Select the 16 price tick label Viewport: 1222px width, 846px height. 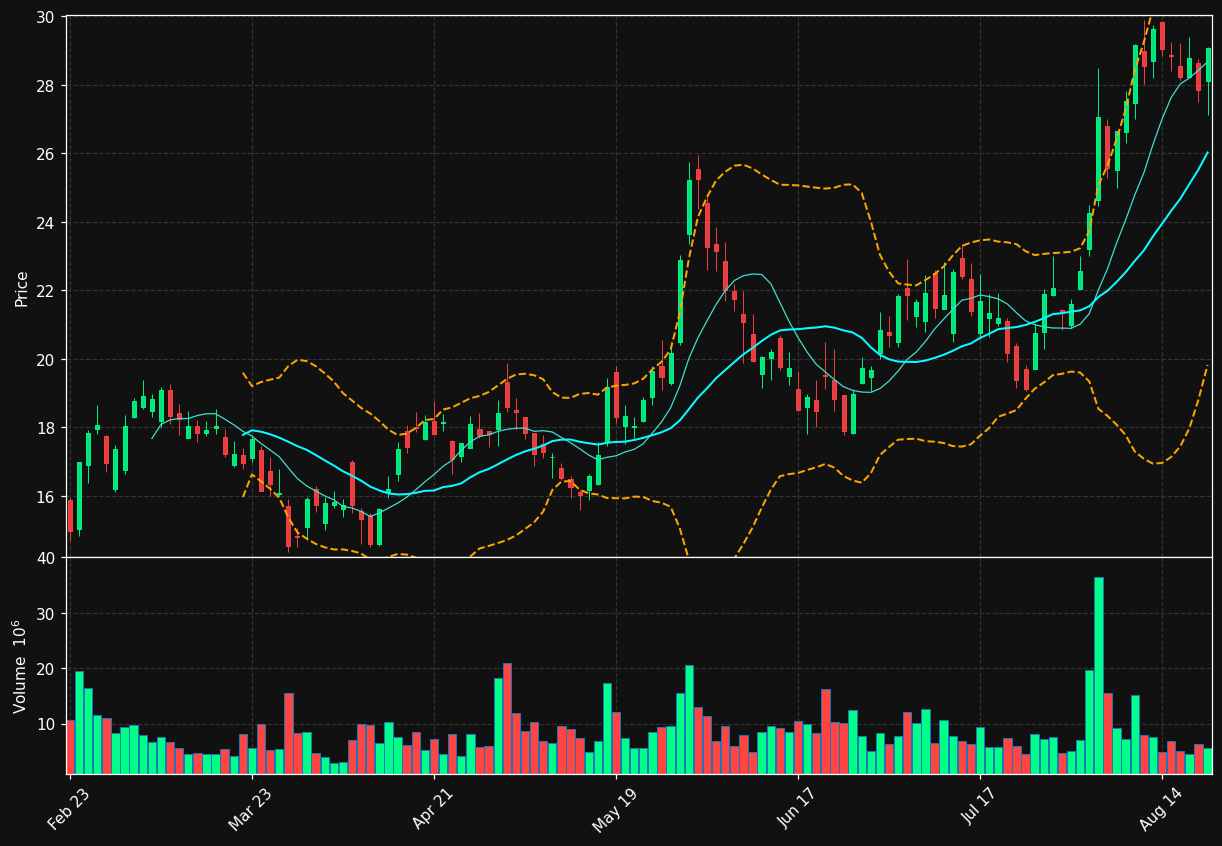point(48,496)
